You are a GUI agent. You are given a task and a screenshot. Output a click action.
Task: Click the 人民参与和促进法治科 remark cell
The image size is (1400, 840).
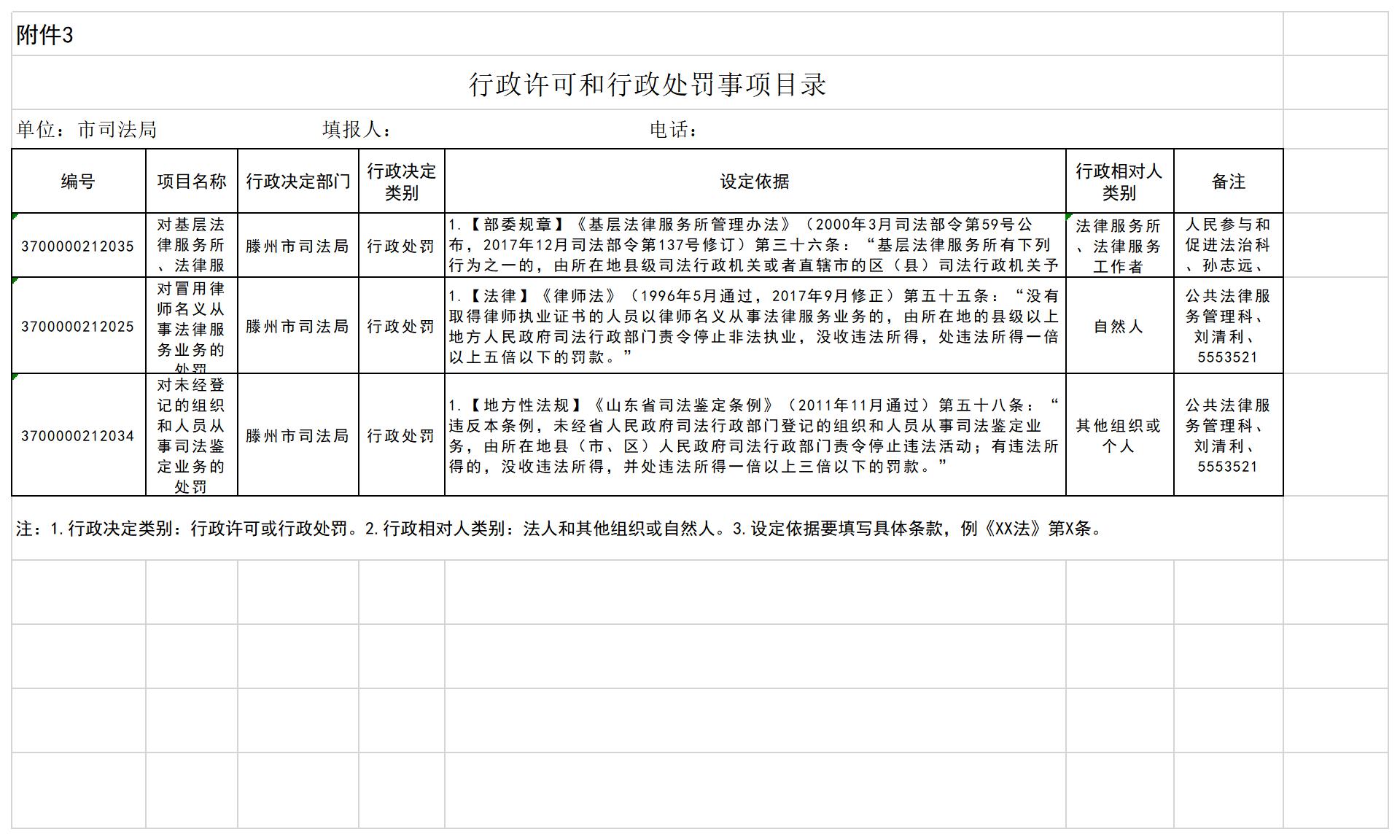(x=1228, y=245)
